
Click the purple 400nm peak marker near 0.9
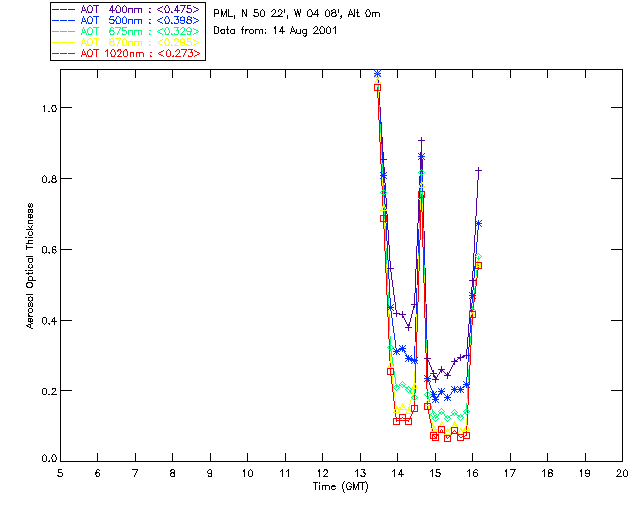[x=422, y=140]
